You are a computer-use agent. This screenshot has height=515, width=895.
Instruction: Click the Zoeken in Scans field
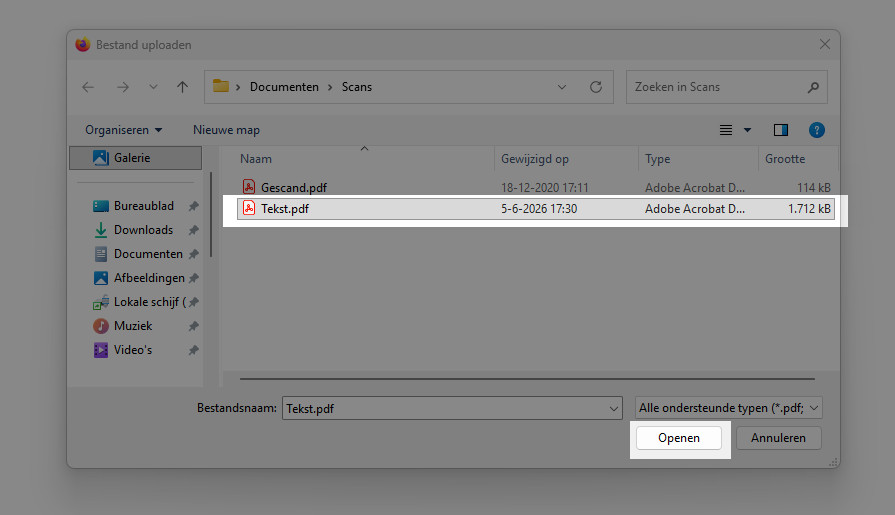point(716,87)
